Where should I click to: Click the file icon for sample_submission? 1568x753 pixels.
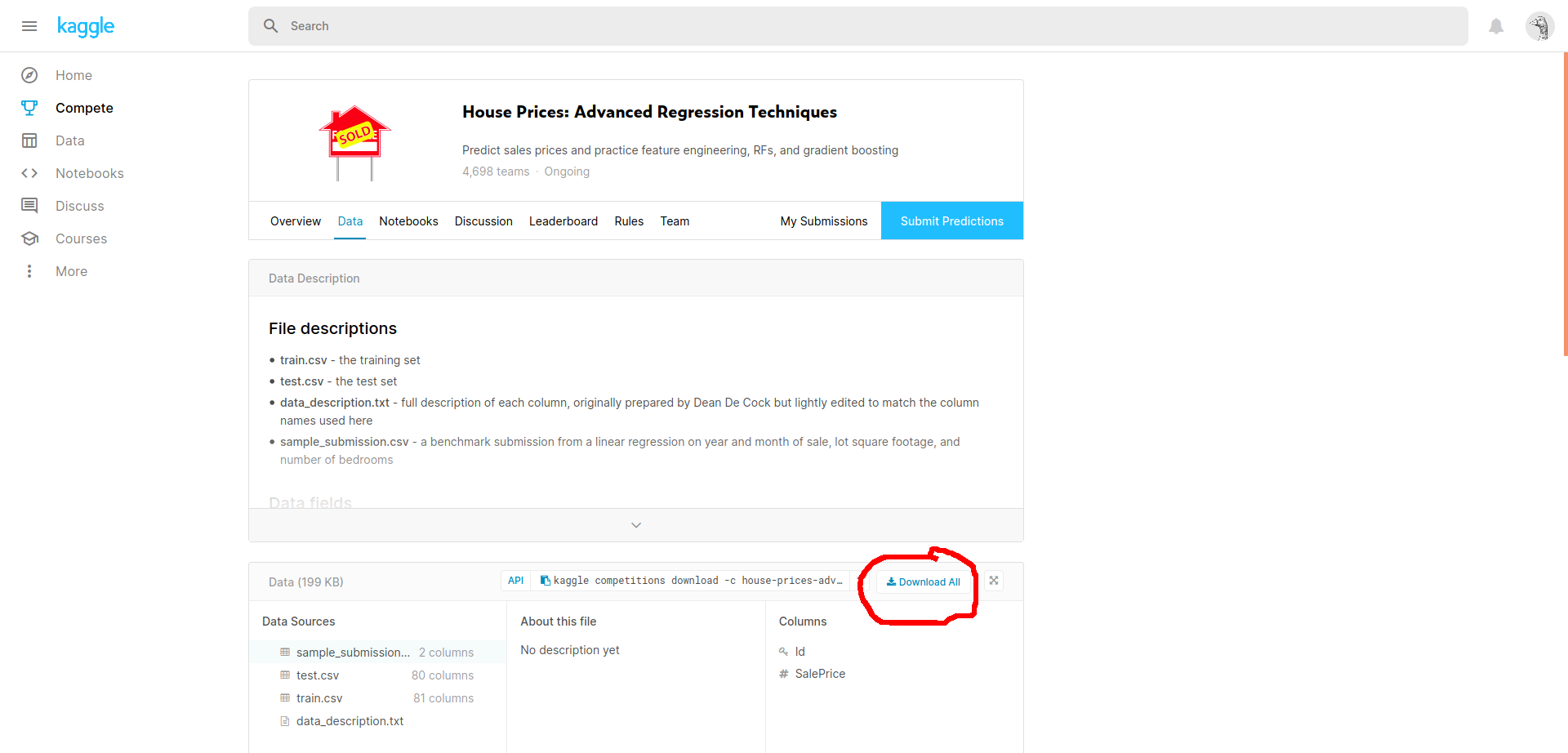pos(285,652)
